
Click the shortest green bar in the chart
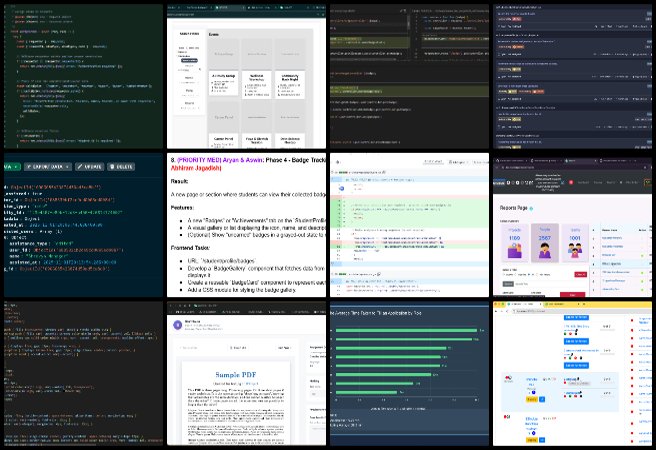click(366, 392)
